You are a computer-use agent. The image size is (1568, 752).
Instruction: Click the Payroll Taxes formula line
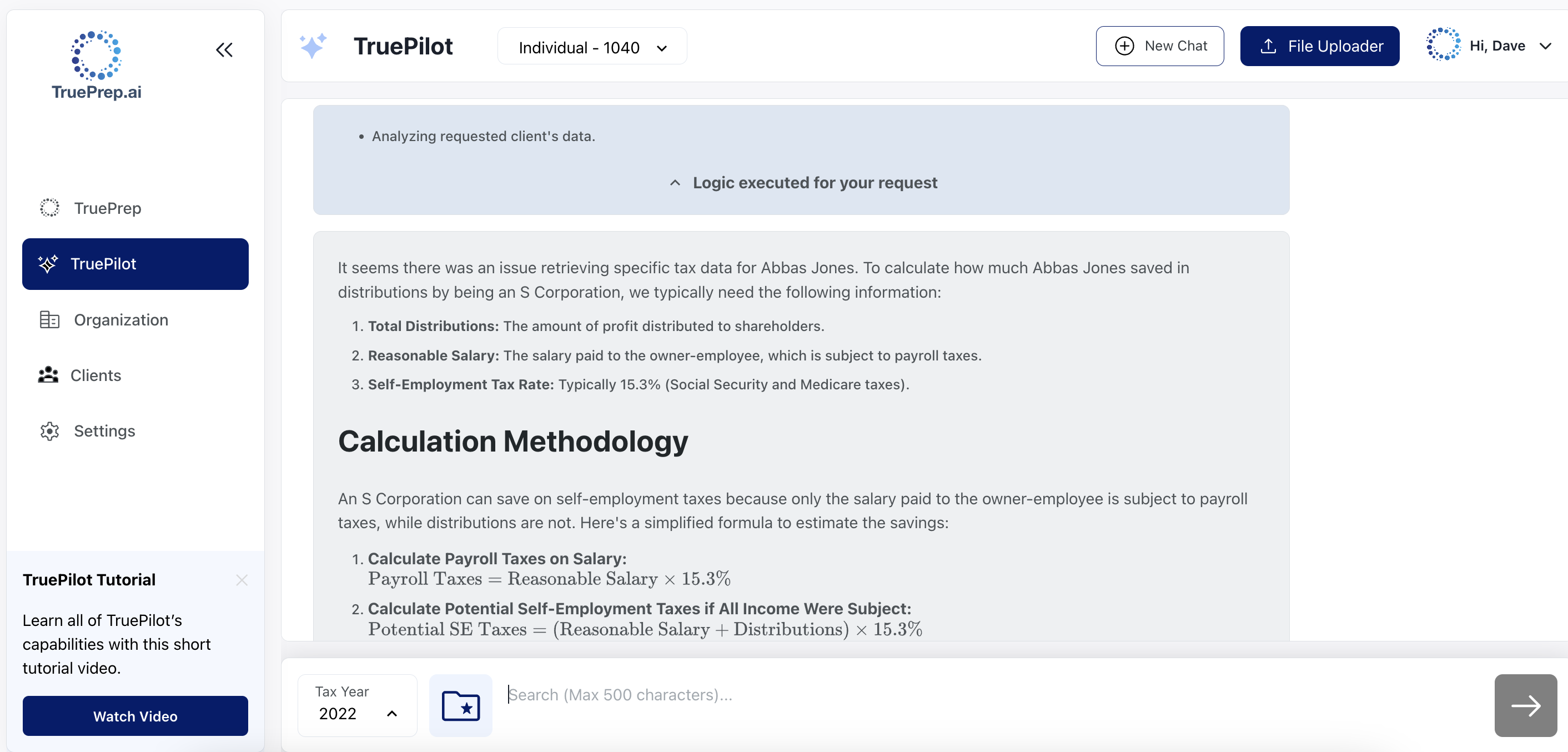549,579
